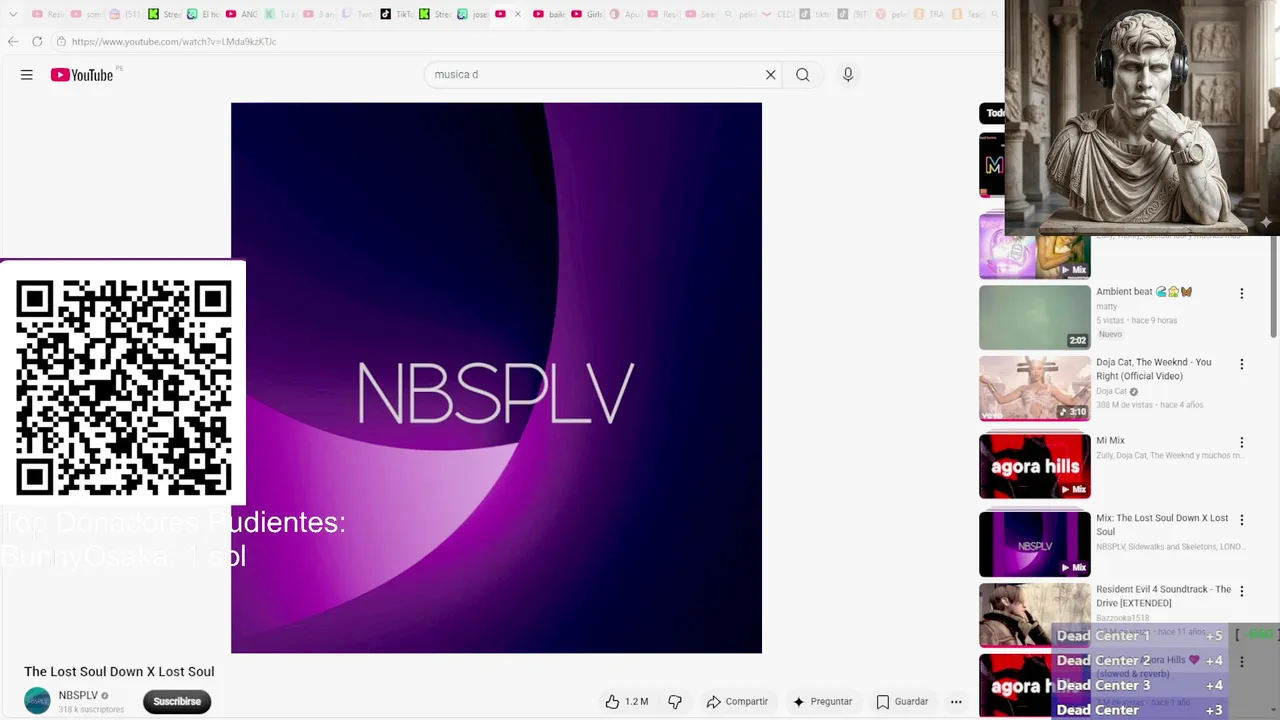
Task: Open options menu for 'Mi Mix'
Action: [1242, 443]
